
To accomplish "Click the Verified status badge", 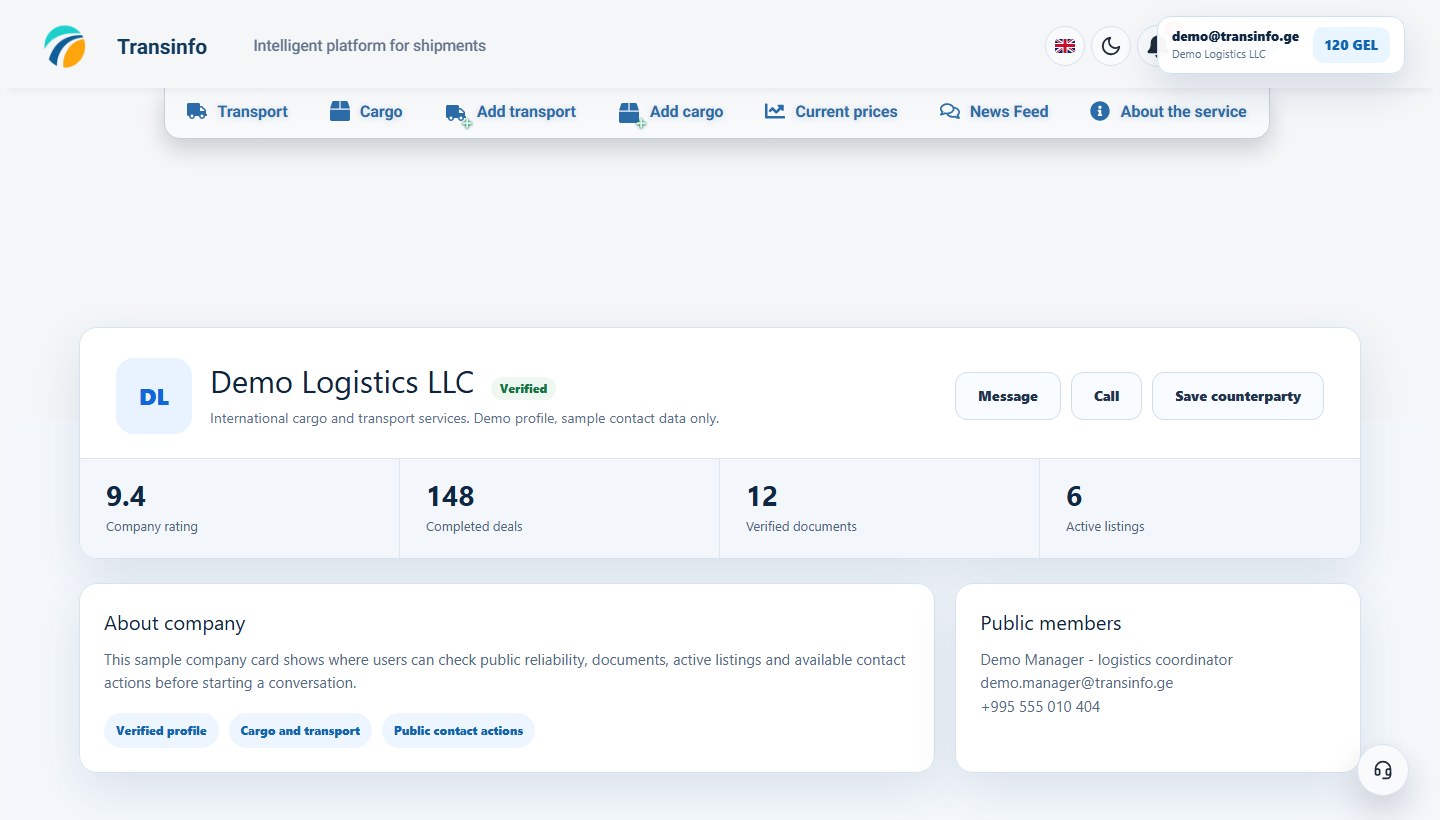I will point(523,388).
